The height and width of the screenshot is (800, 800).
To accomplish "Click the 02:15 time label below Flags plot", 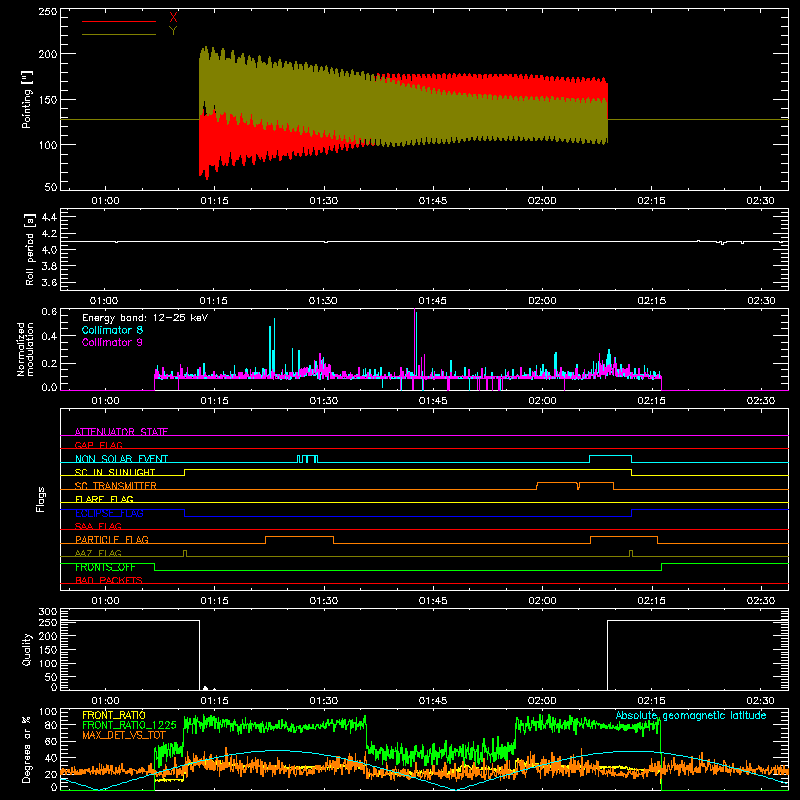I will 651,601.
